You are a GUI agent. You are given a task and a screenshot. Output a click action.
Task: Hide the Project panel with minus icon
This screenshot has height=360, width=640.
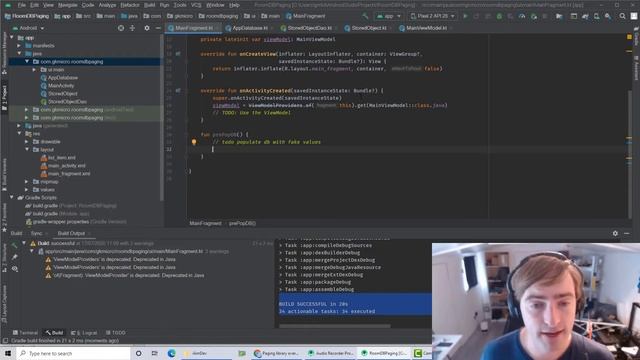click(158, 28)
